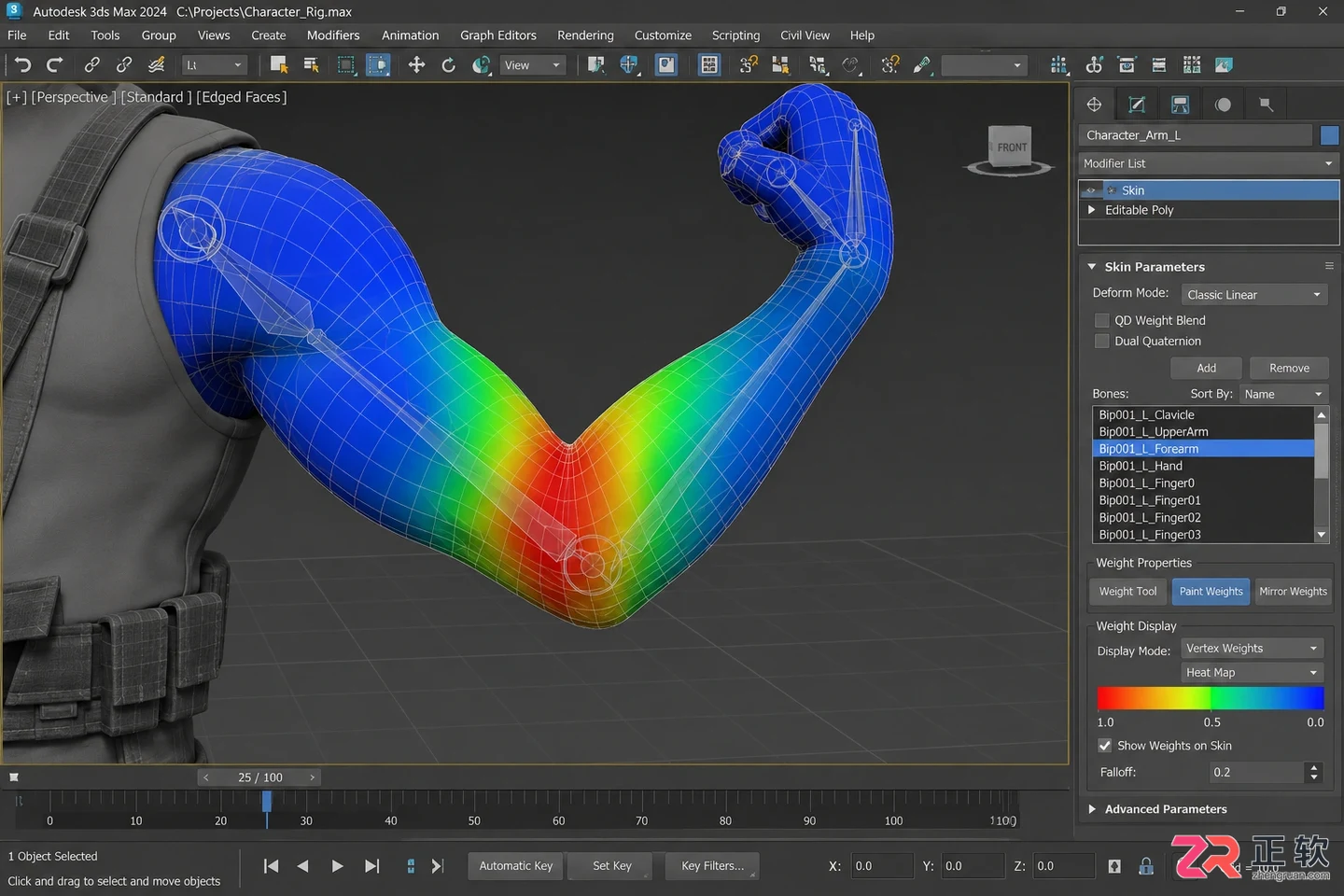1344x896 pixels.
Task: Open the Key Filters button
Action: (712, 866)
